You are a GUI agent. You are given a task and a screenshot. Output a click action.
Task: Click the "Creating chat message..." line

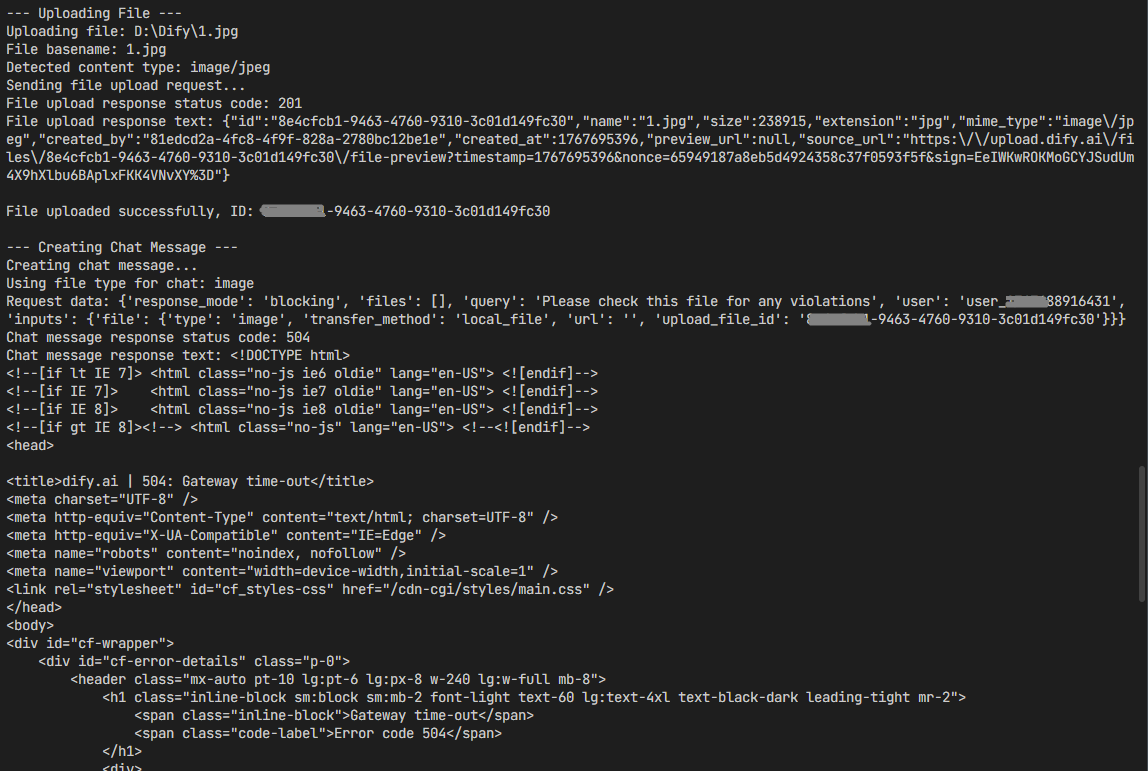tap(102, 266)
